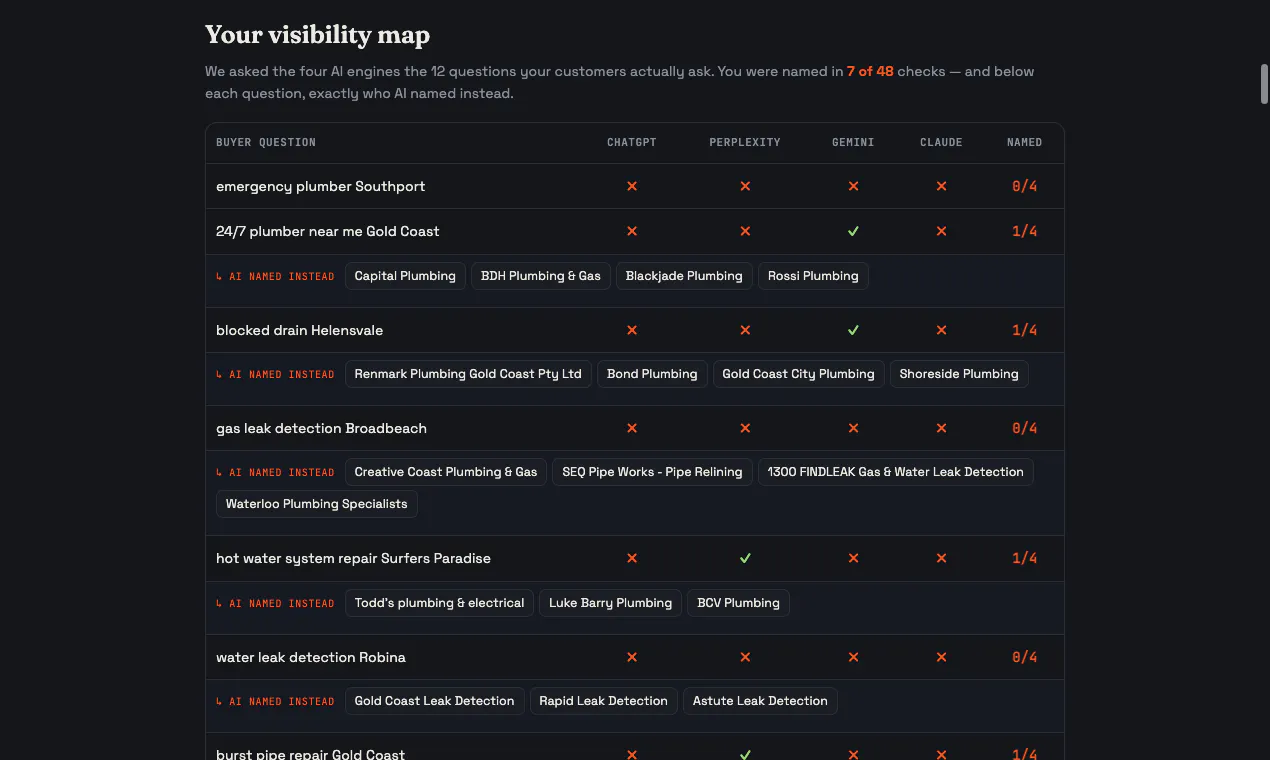Click the 24/7 plumber near me Gold Coast question
Screen dimensions: 1270x760
click(x=327, y=231)
